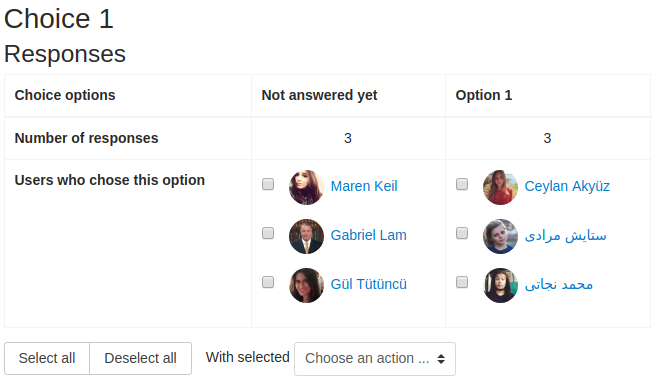Click Ceylan Akyüz's avatar image

point(500,187)
